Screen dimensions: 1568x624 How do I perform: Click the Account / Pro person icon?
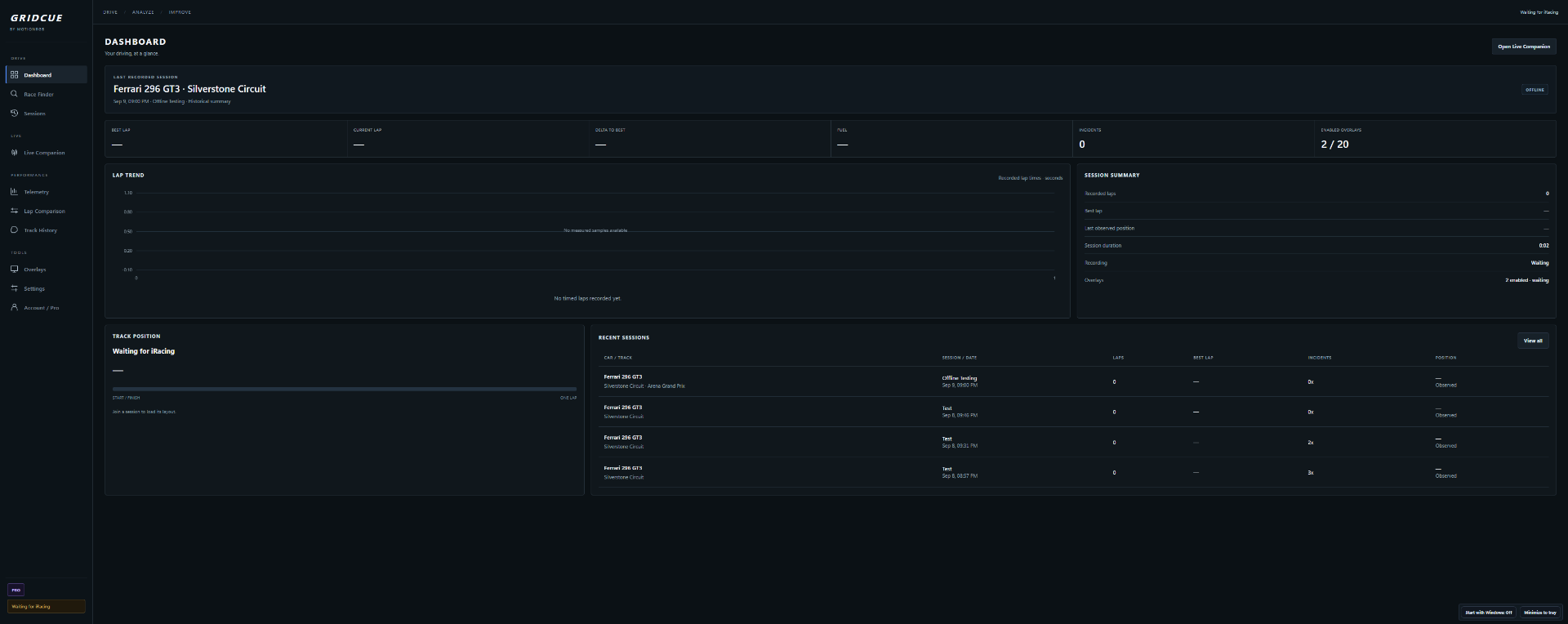14,308
